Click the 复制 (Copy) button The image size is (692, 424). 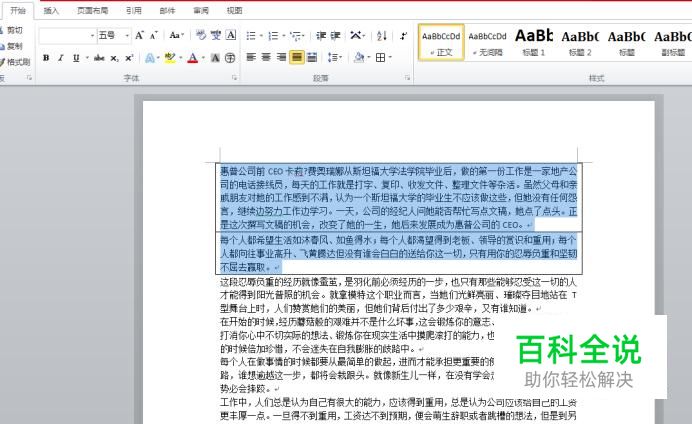point(11,46)
